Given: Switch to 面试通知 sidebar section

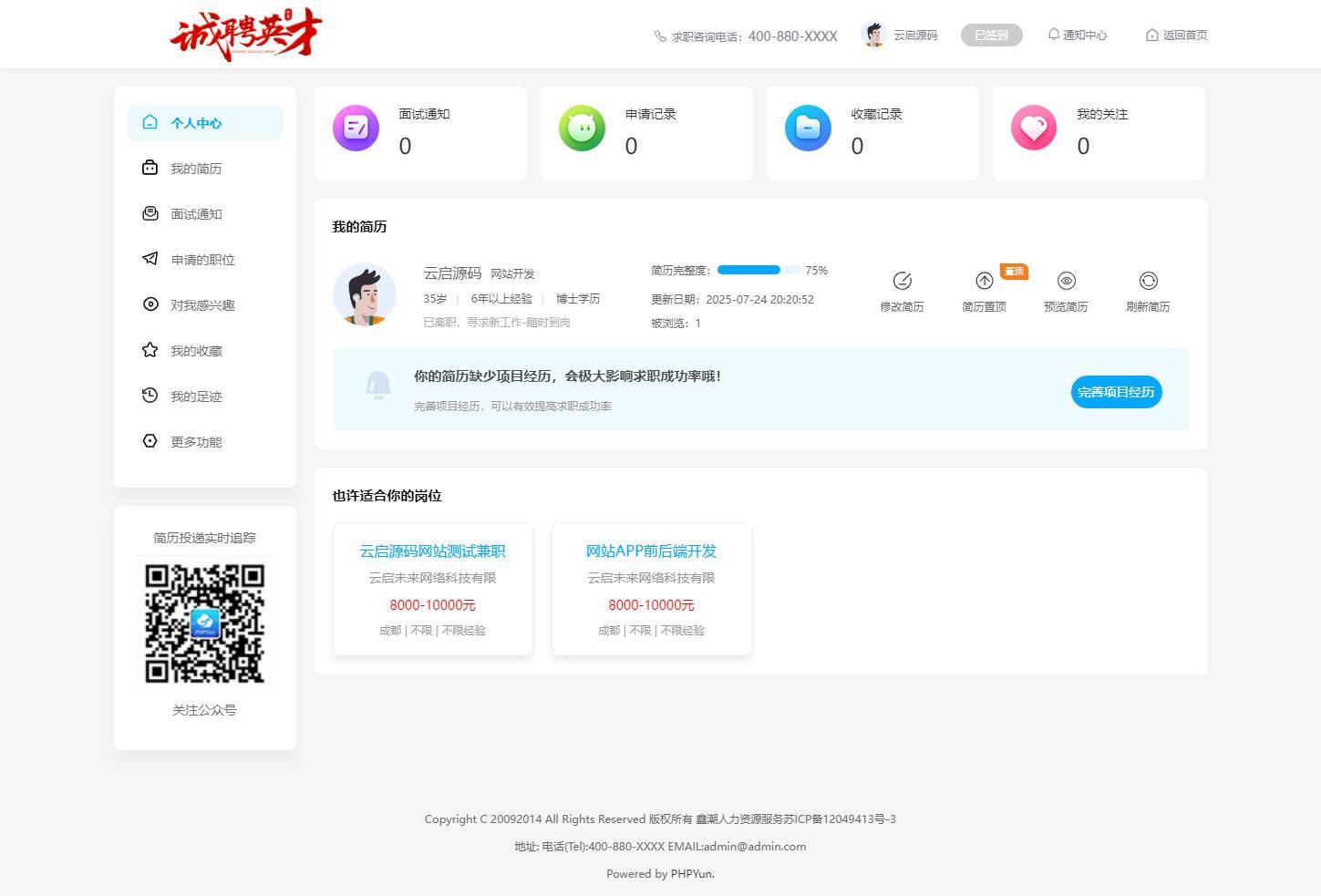Looking at the screenshot, I should click(196, 213).
